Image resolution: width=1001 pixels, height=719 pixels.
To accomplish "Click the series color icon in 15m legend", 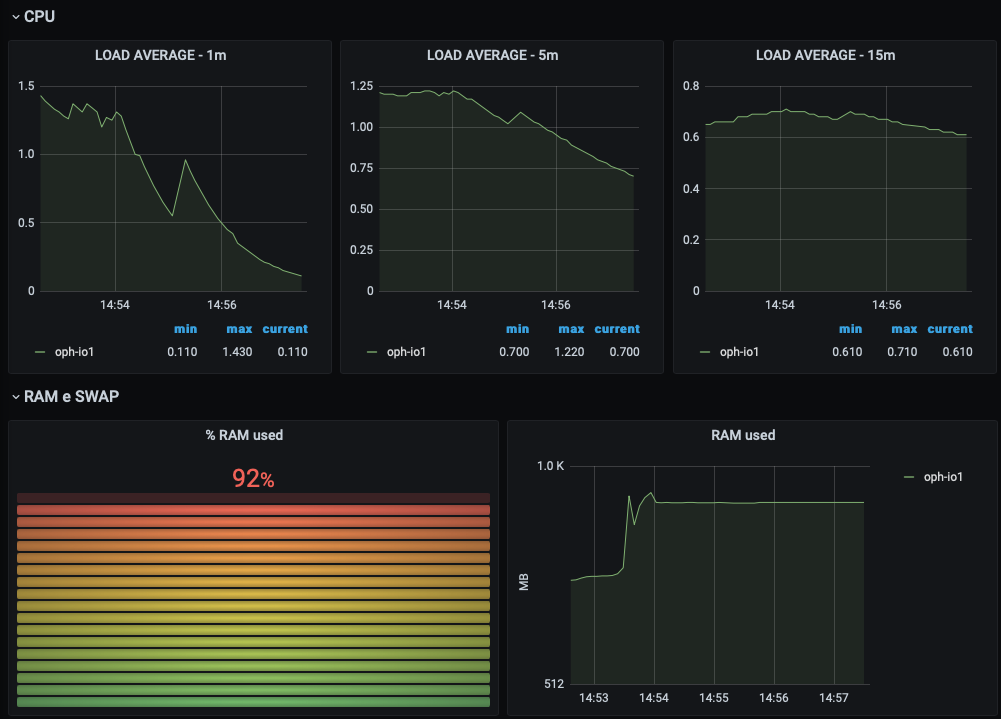I will point(703,351).
